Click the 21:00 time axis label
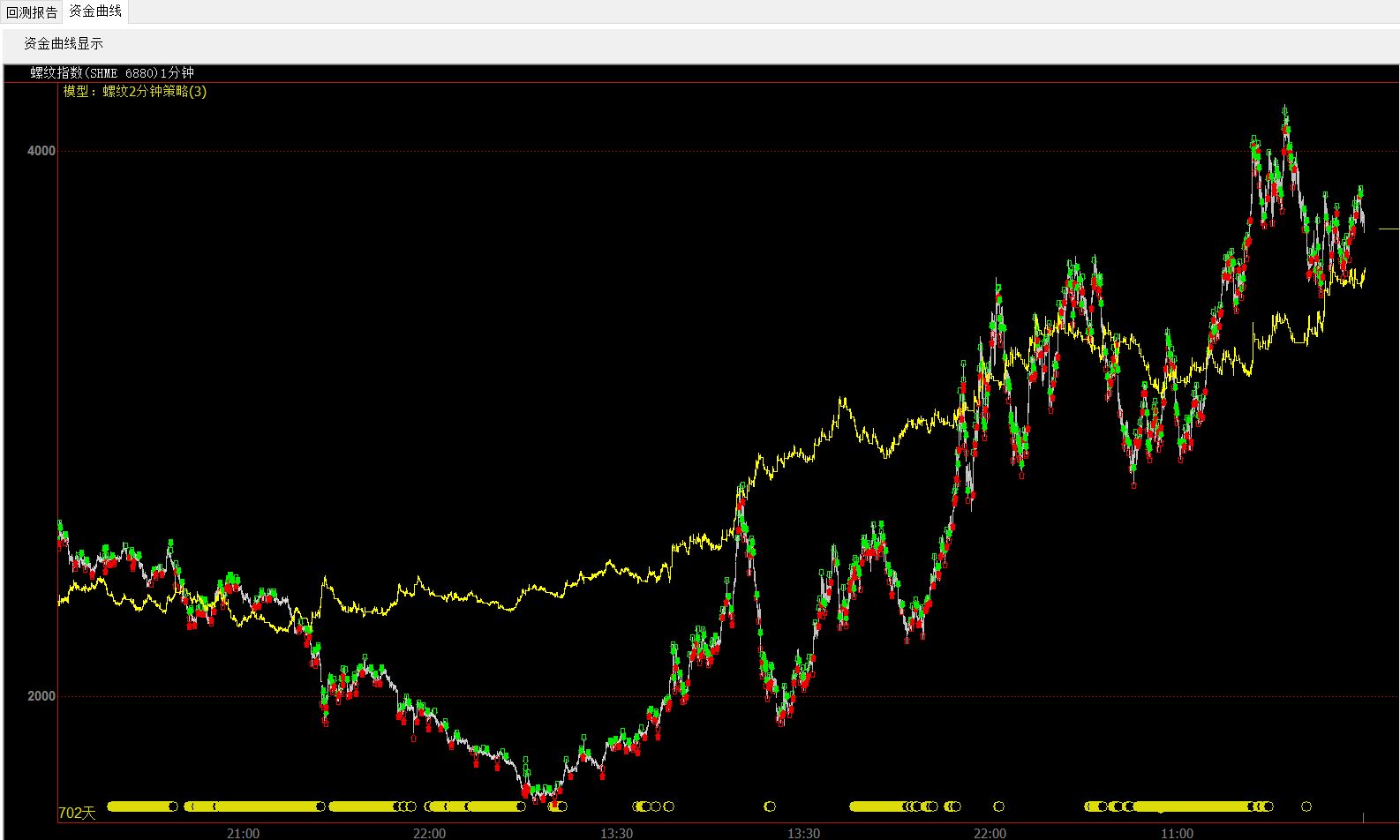The image size is (1400, 840). 243,833
